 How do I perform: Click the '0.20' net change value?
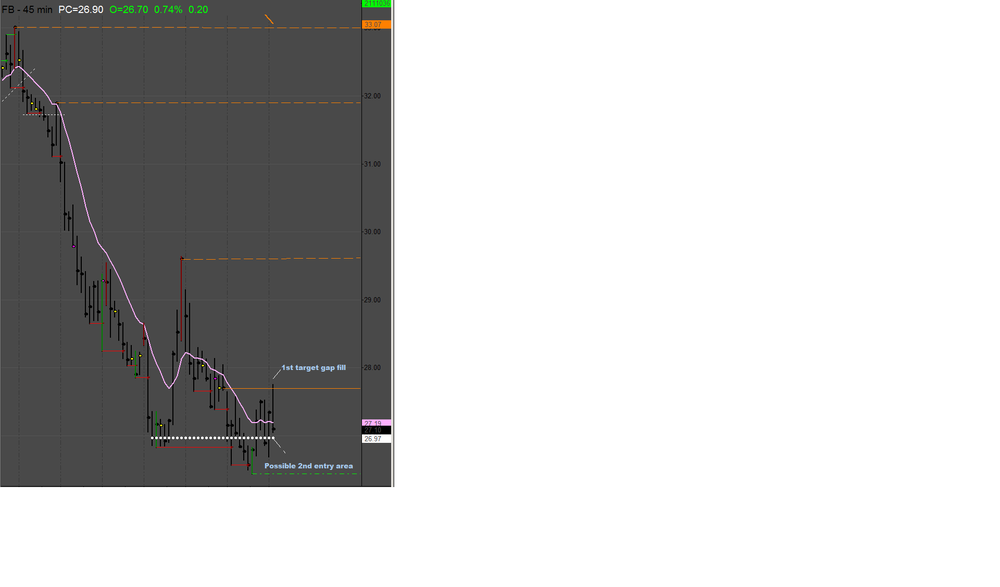click(x=198, y=10)
